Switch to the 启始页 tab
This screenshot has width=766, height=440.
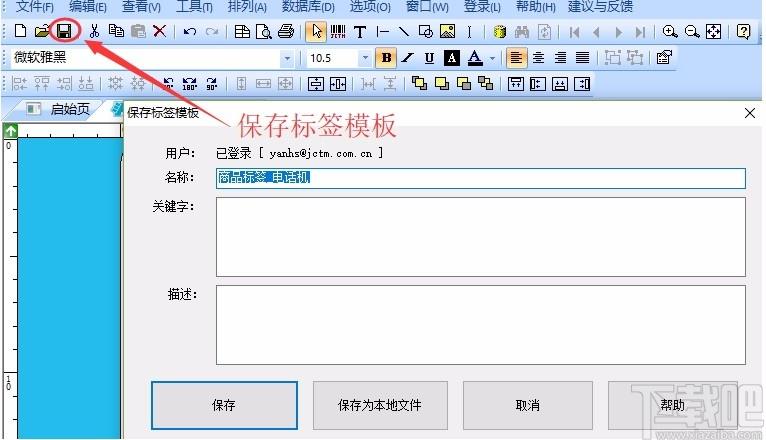(70, 109)
